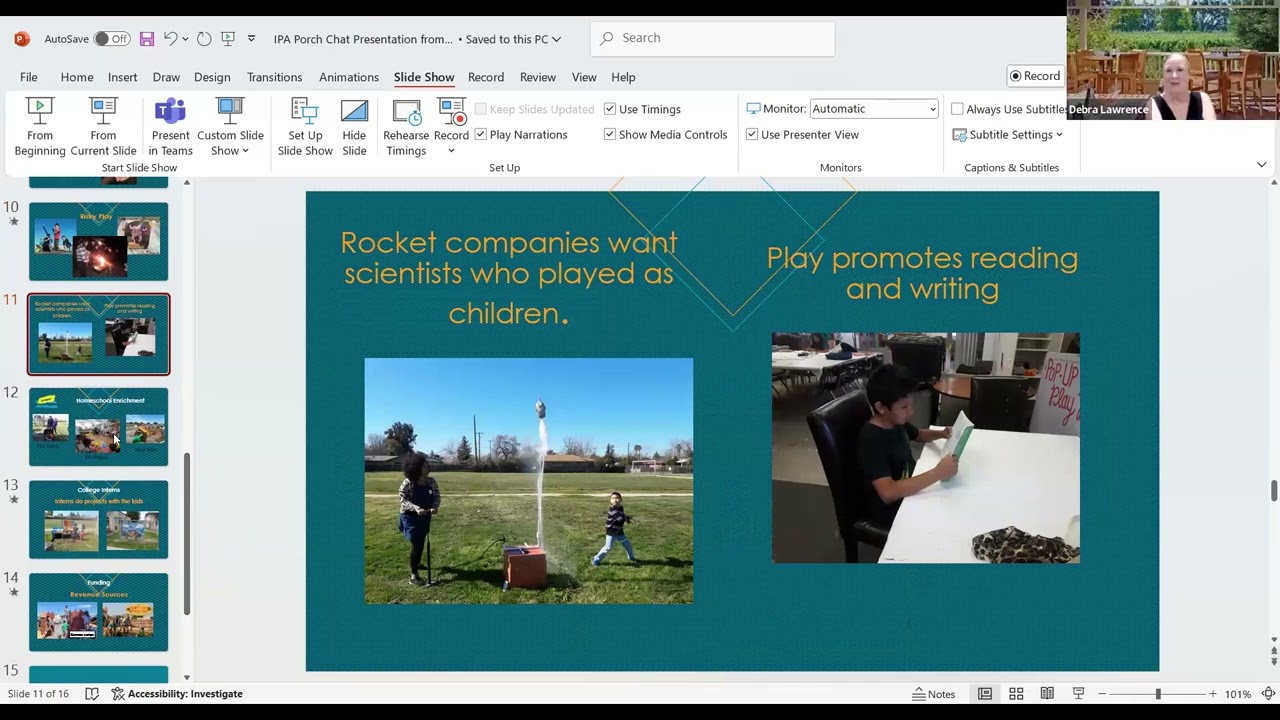1280x720 pixels.
Task: Open the File menu
Action: (x=29, y=77)
